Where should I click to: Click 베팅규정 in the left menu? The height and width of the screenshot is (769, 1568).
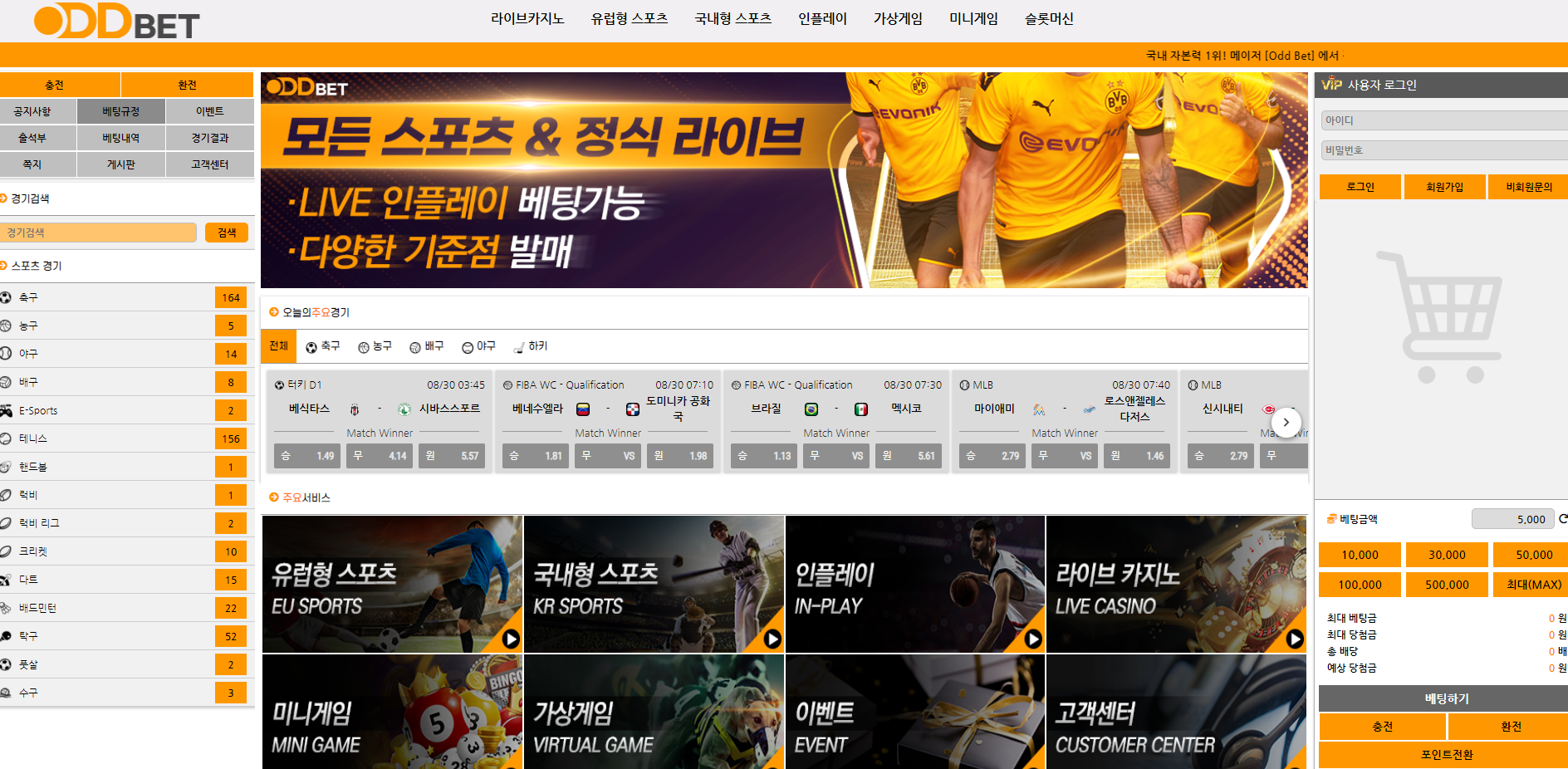coord(121,111)
